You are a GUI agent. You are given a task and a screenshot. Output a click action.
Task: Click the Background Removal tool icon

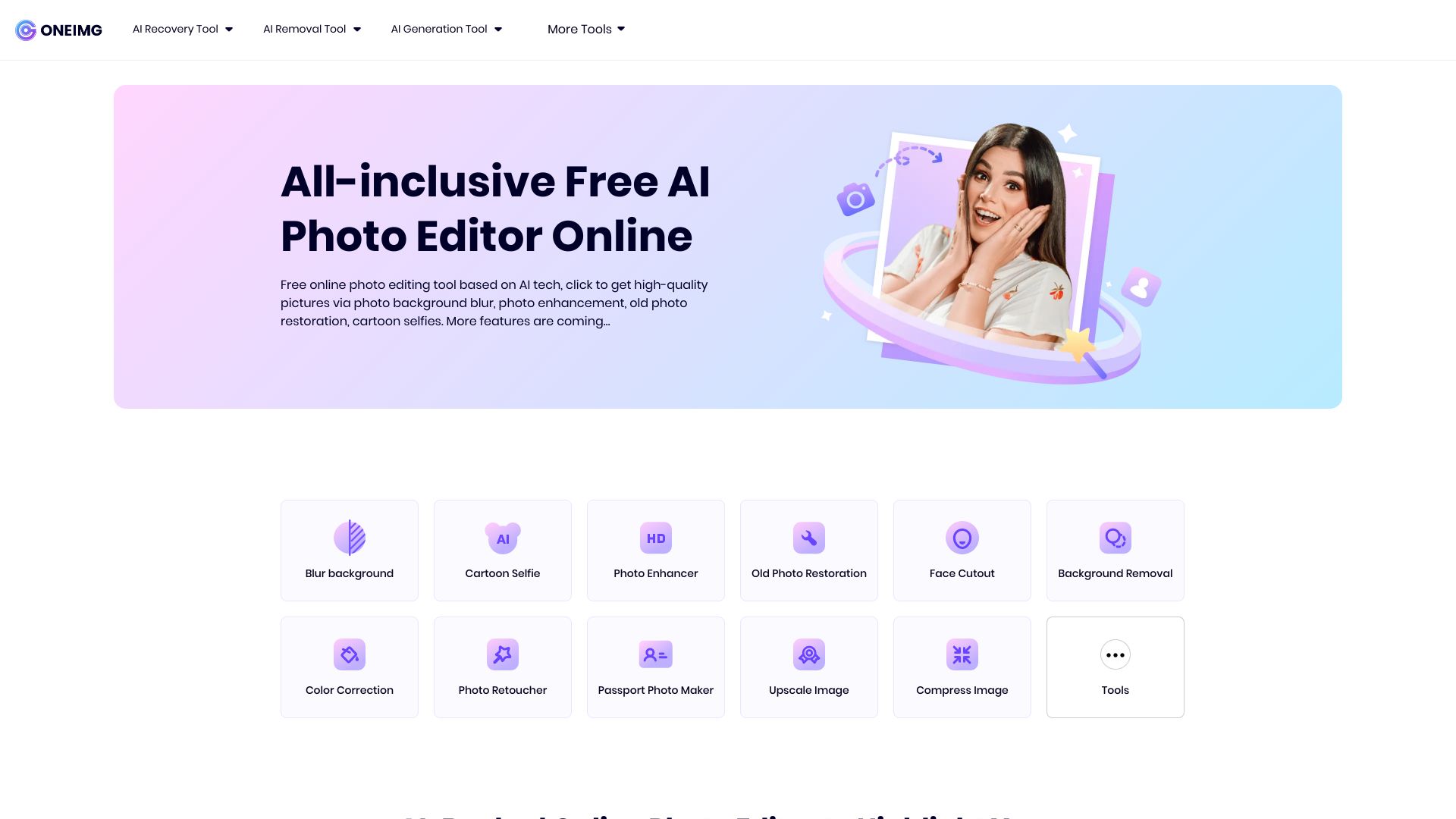[x=1115, y=538]
